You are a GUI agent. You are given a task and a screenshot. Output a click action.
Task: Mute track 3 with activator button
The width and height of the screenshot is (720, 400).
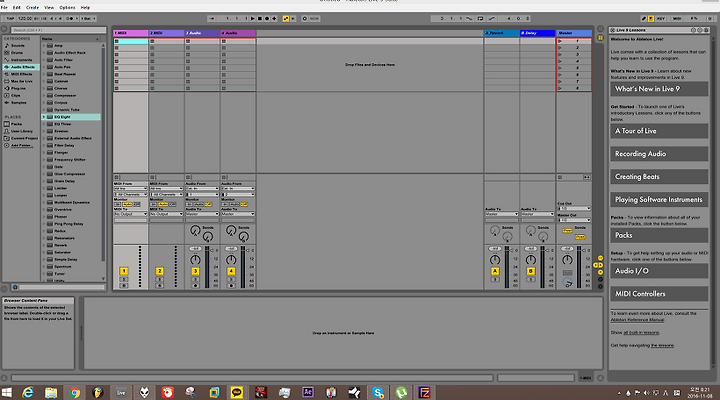[195, 271]
